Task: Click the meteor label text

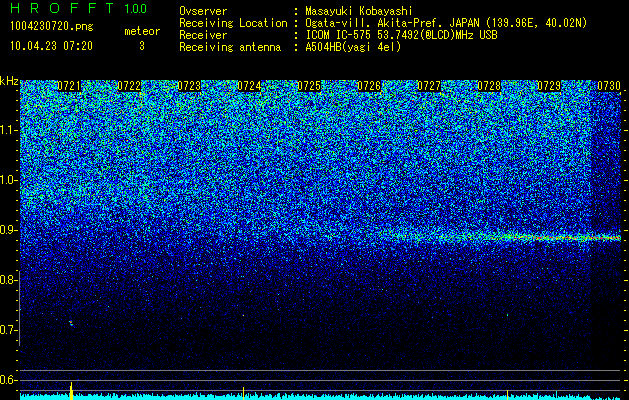Action: pos(142,31)
